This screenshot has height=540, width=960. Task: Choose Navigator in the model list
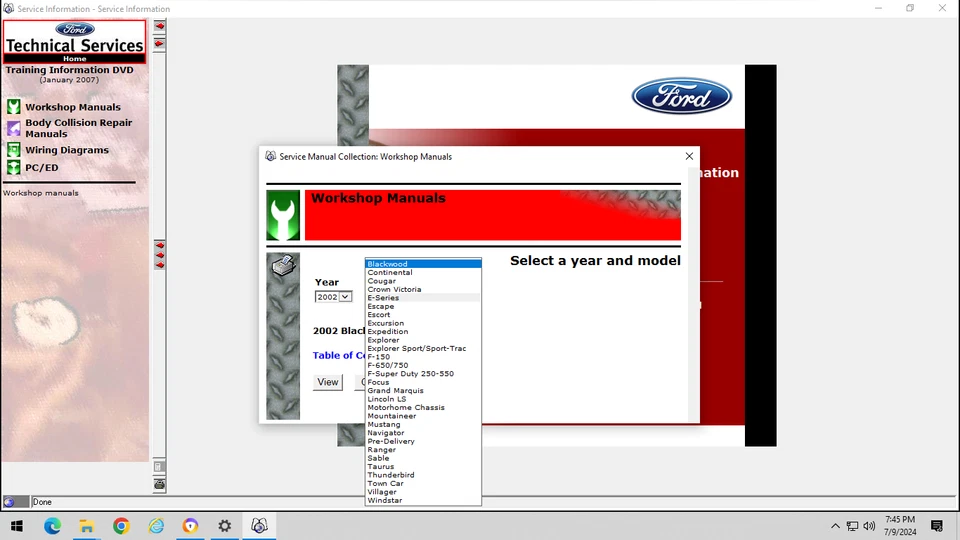(423, 433)
